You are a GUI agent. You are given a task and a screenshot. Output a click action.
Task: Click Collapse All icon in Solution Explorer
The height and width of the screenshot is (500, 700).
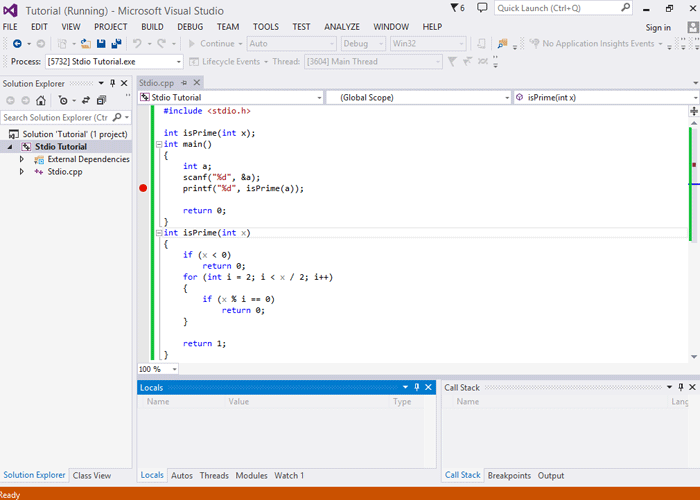pyautogui.click(x=101, y=100)
